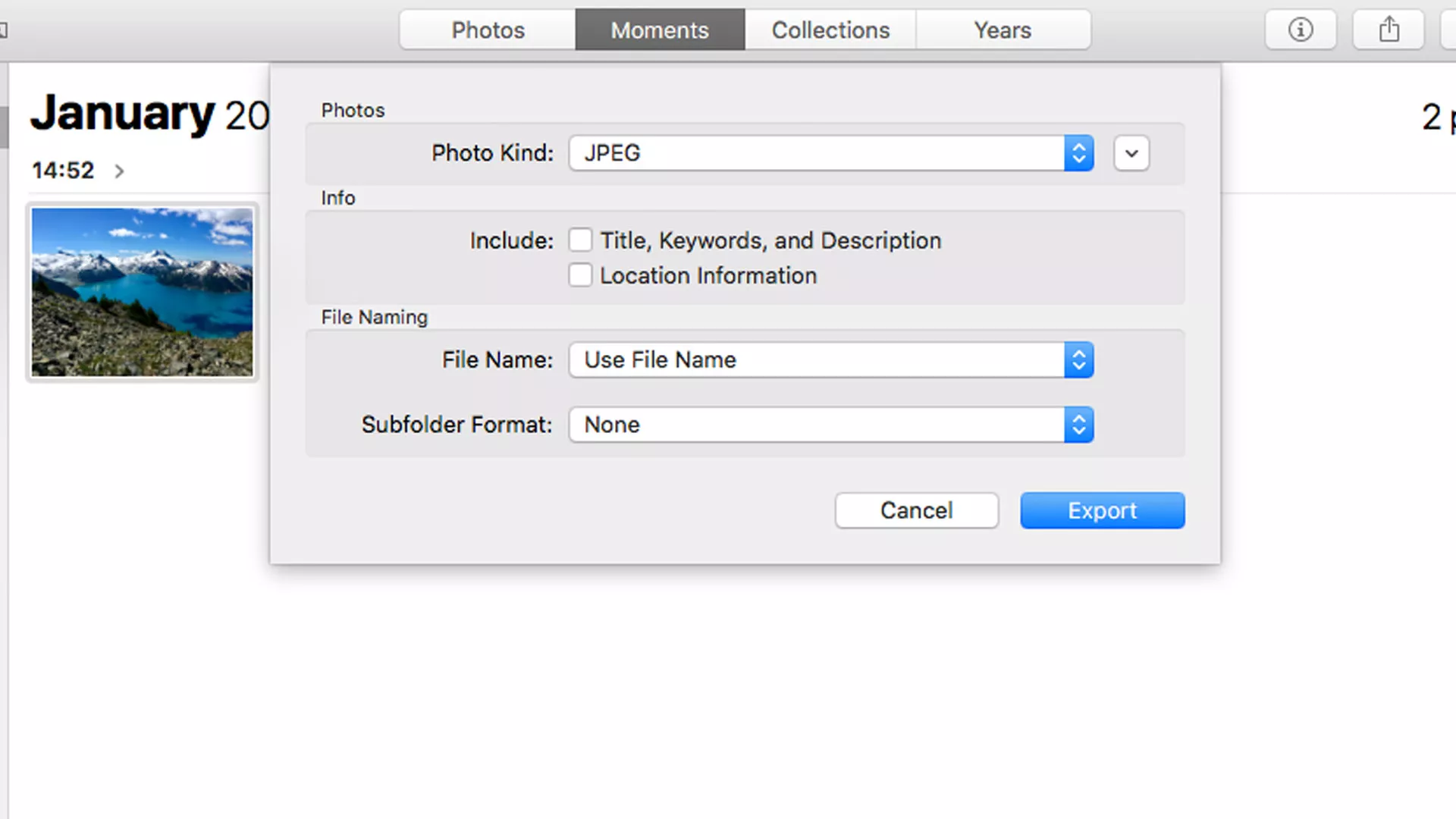The height and width of the screenshot is (819, 1456).
Task: Click the Moments tab
Action: (x=659, y=30)
